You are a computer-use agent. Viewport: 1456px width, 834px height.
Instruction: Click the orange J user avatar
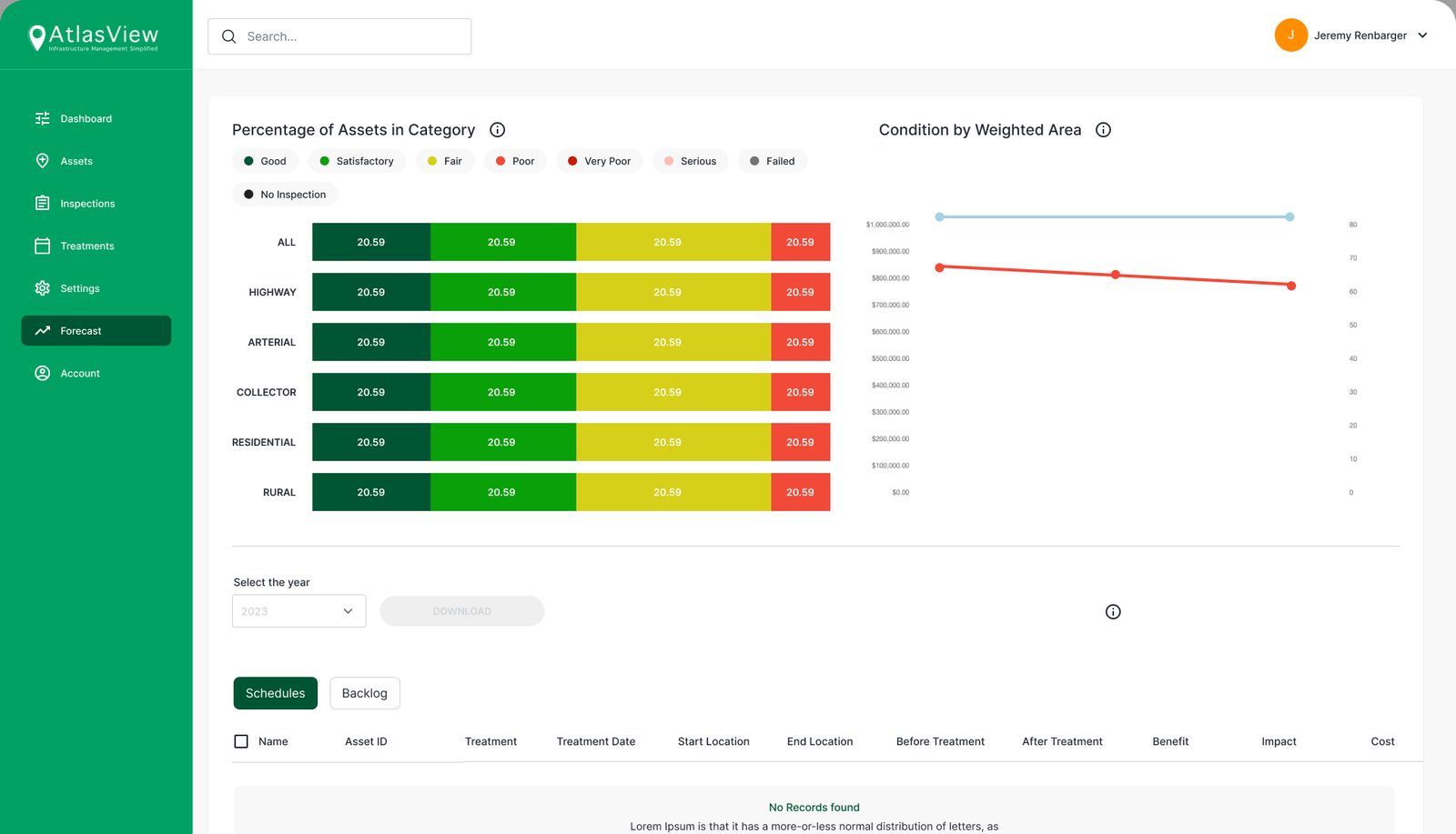1290,35
